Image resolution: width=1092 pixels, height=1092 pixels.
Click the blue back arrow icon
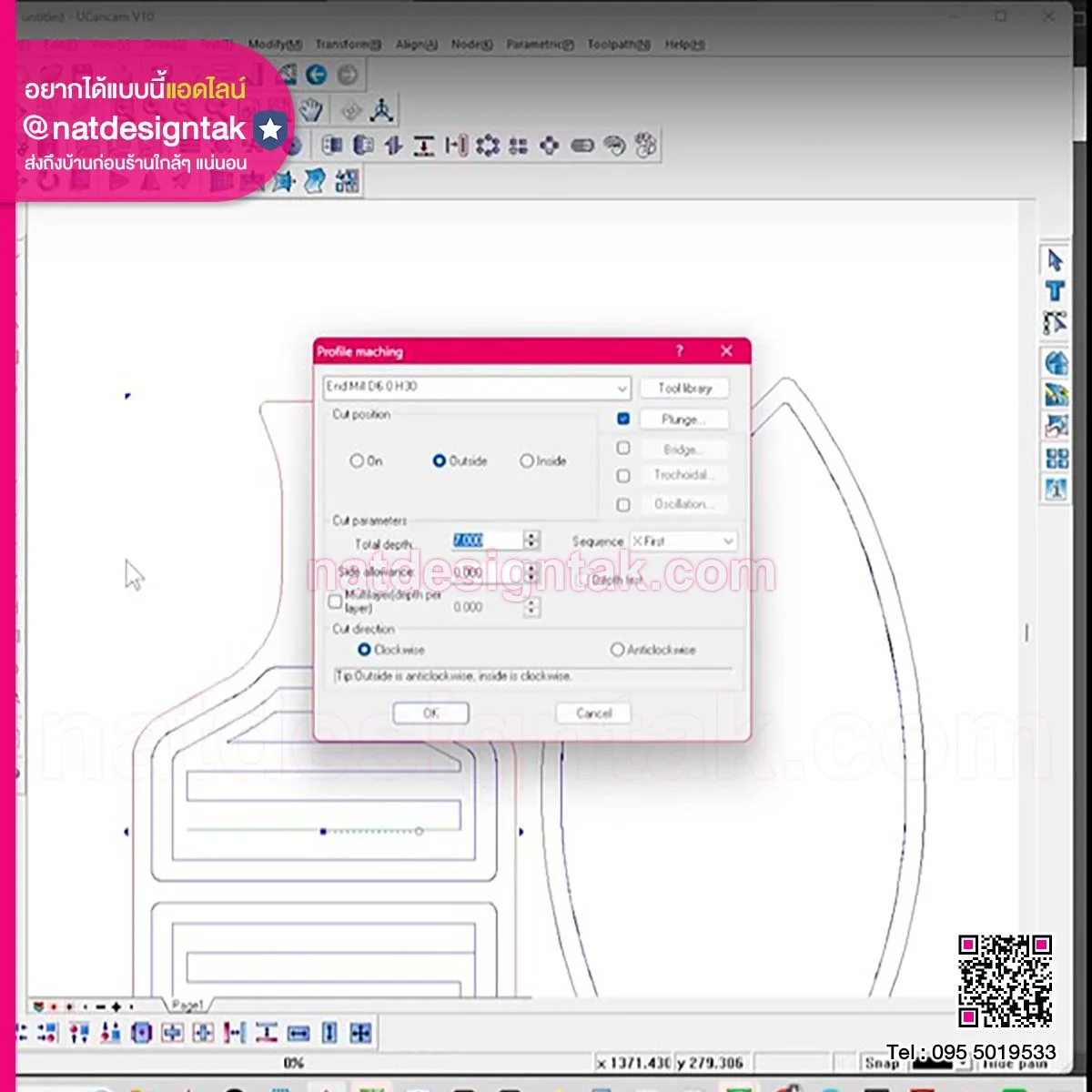click(x=317, y=75)
